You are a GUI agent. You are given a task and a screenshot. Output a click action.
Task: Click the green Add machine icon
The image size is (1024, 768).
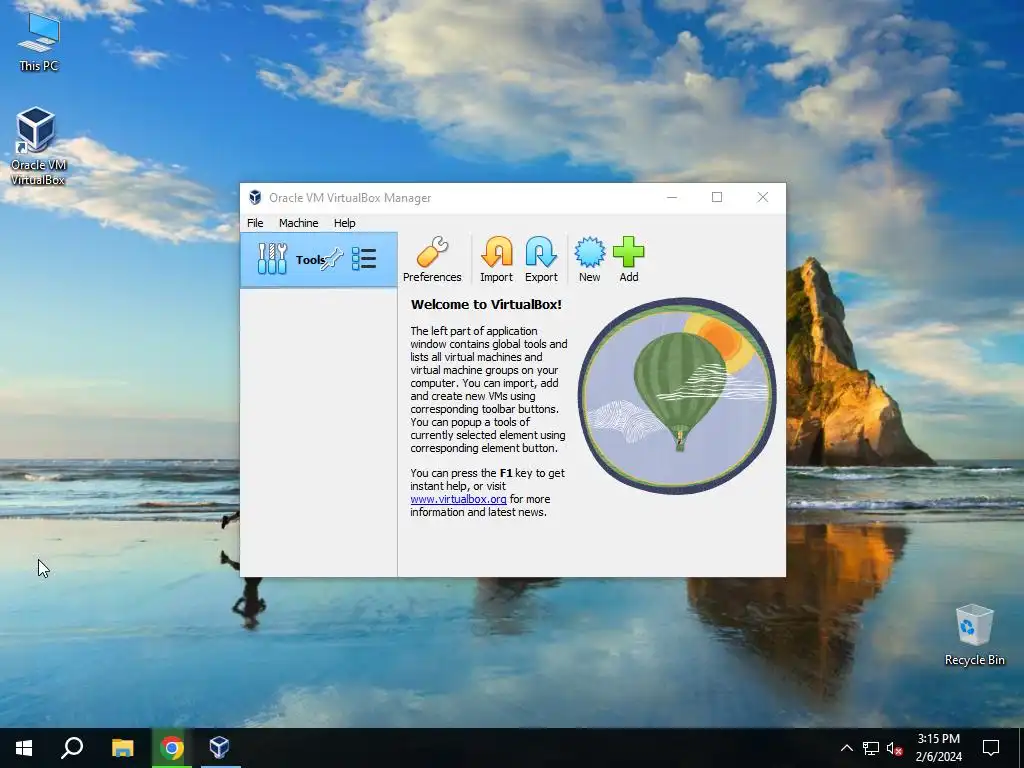[628, 259]
